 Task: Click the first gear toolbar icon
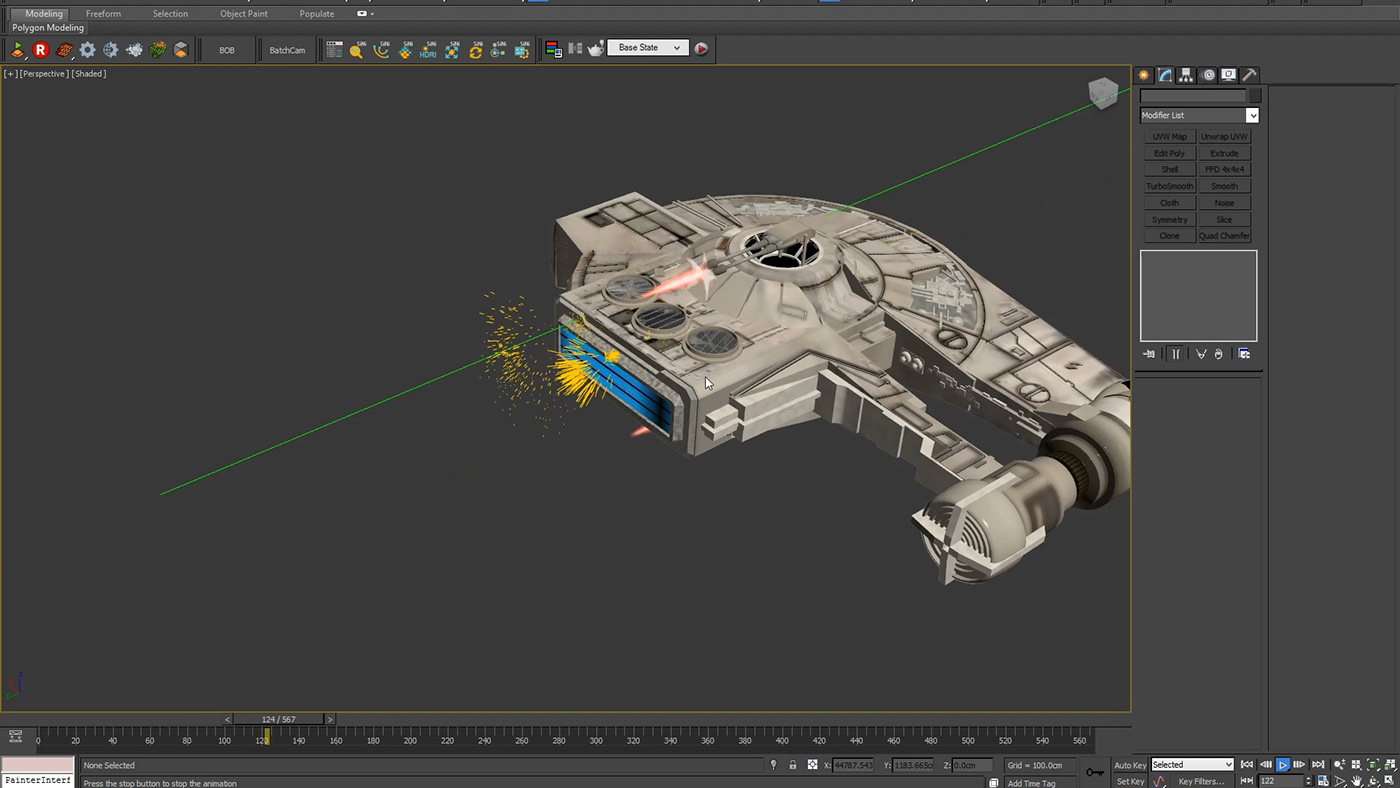coord(87,49)
